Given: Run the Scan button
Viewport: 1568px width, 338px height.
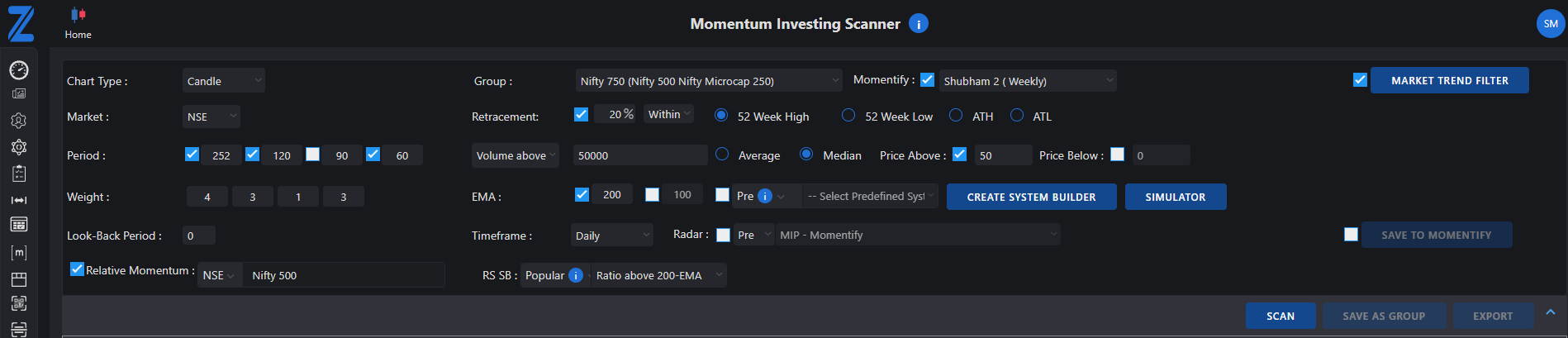Looking at the screenshot, I should click(x=1281, y=316).
